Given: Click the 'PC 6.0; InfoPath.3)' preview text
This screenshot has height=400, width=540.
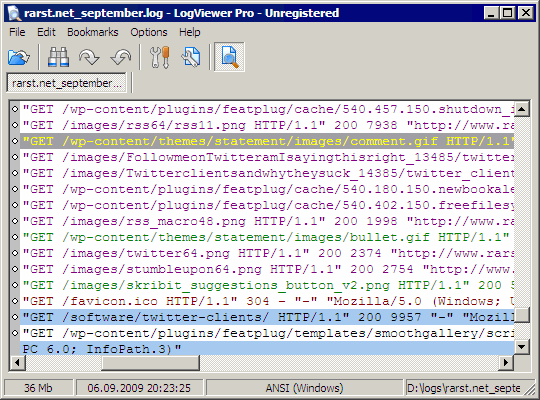Looking at the screenshot, I should (x=102, y=349).
